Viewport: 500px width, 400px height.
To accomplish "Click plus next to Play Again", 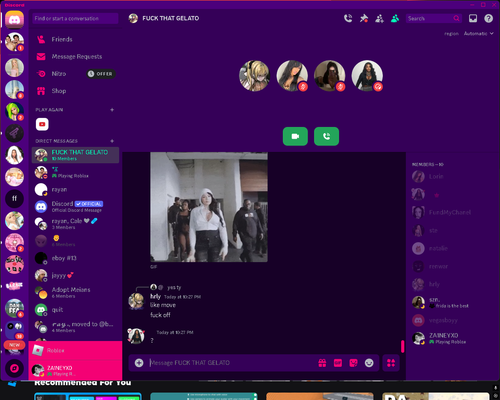I will click(112, 110).
